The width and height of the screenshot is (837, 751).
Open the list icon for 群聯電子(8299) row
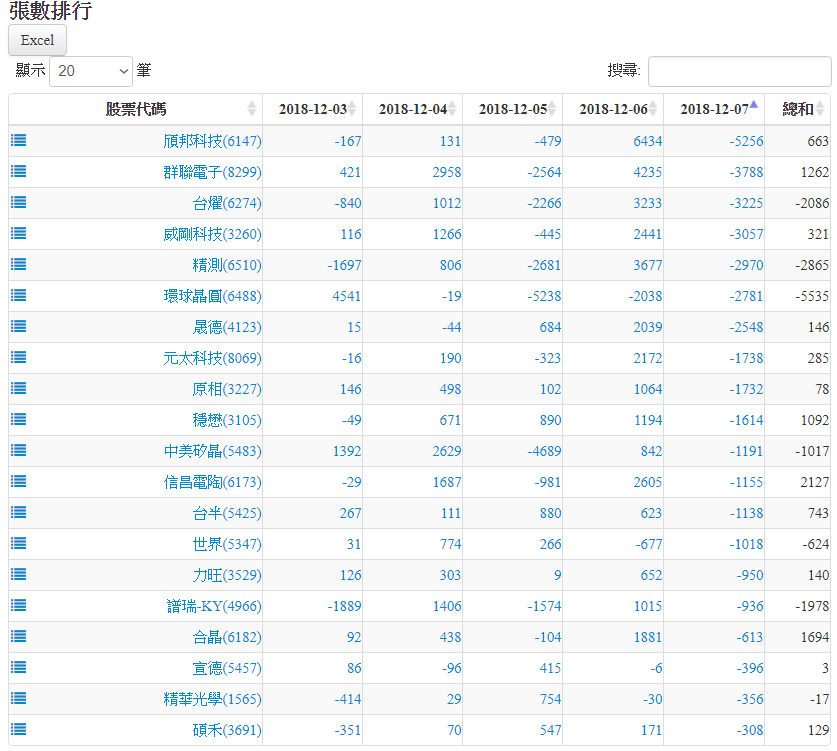pos(18,172)
